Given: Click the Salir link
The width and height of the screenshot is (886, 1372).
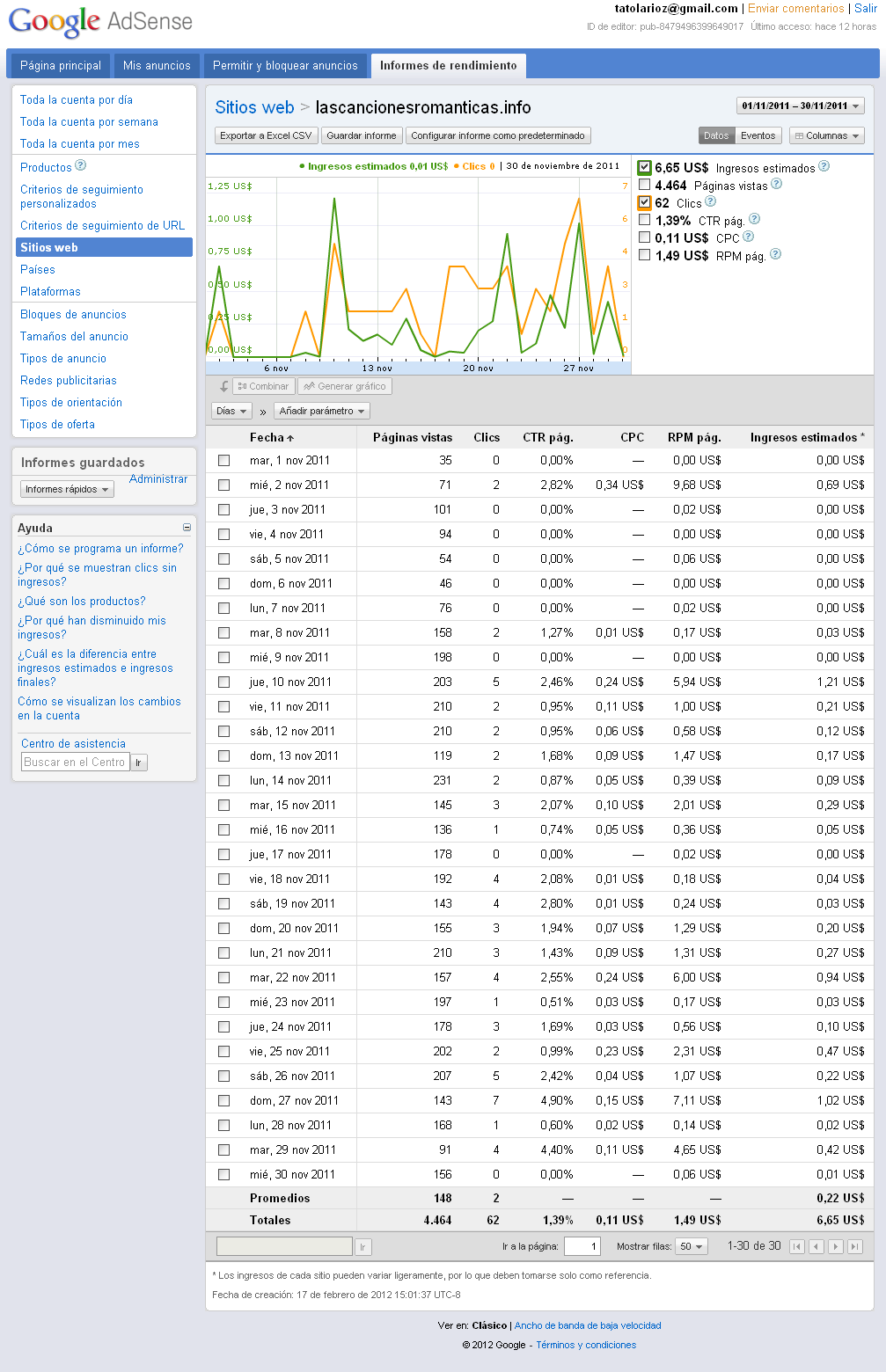Looking at the screenshot, I should tap(866, 8).
